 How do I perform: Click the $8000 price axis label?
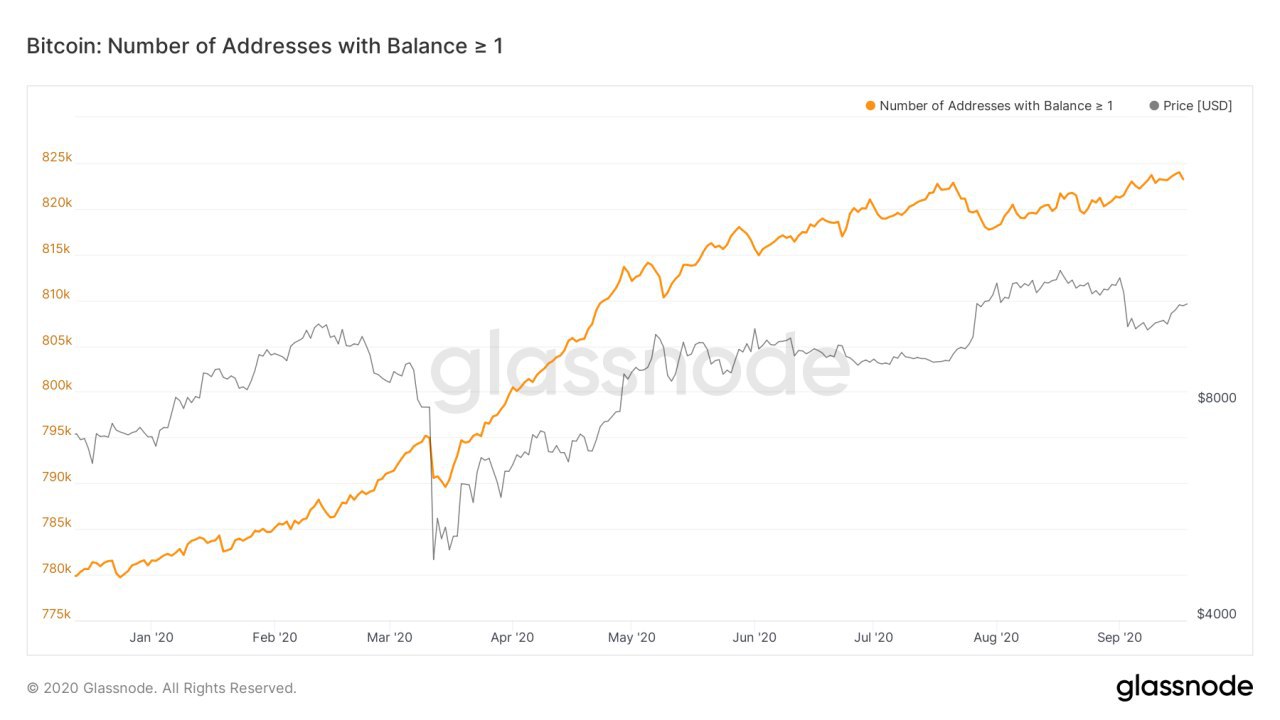click(x=1216, y=398)
